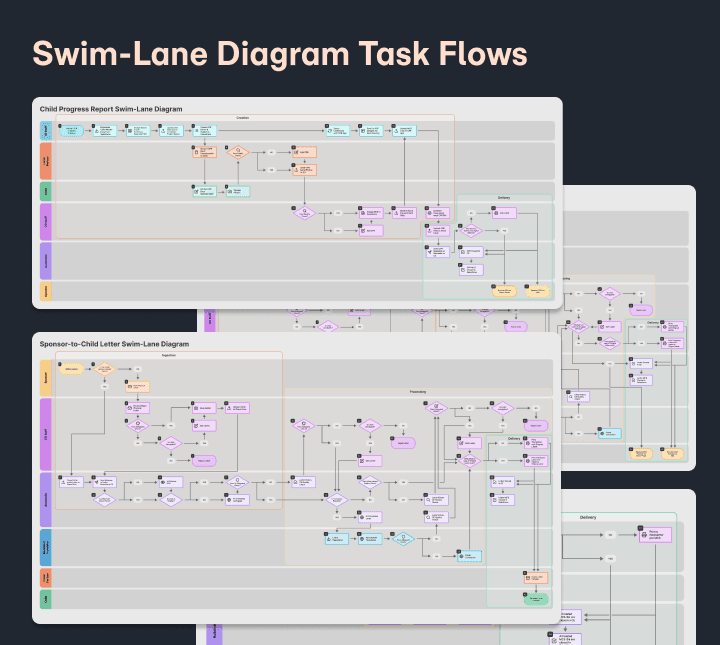
Task: Click the 'Processing' group label in Letter diagram
Action: 418,392
